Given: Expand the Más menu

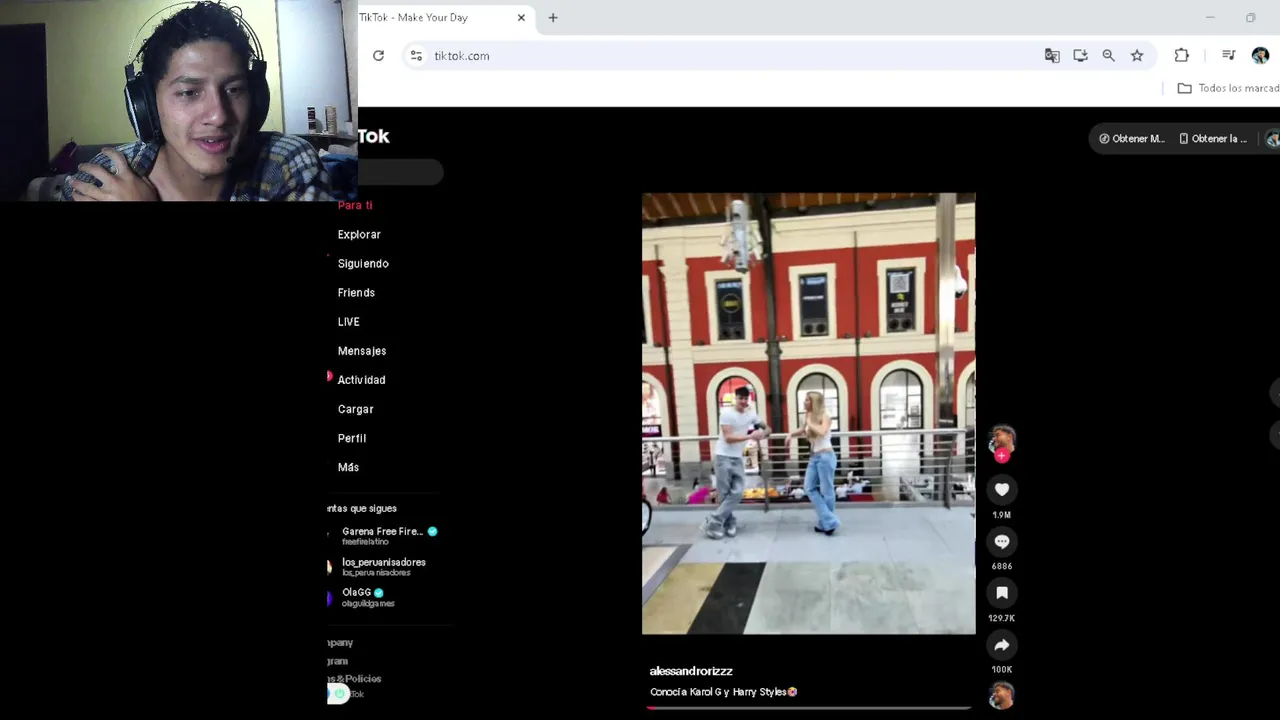Looking at the screenshot, I should pos(348,467).
